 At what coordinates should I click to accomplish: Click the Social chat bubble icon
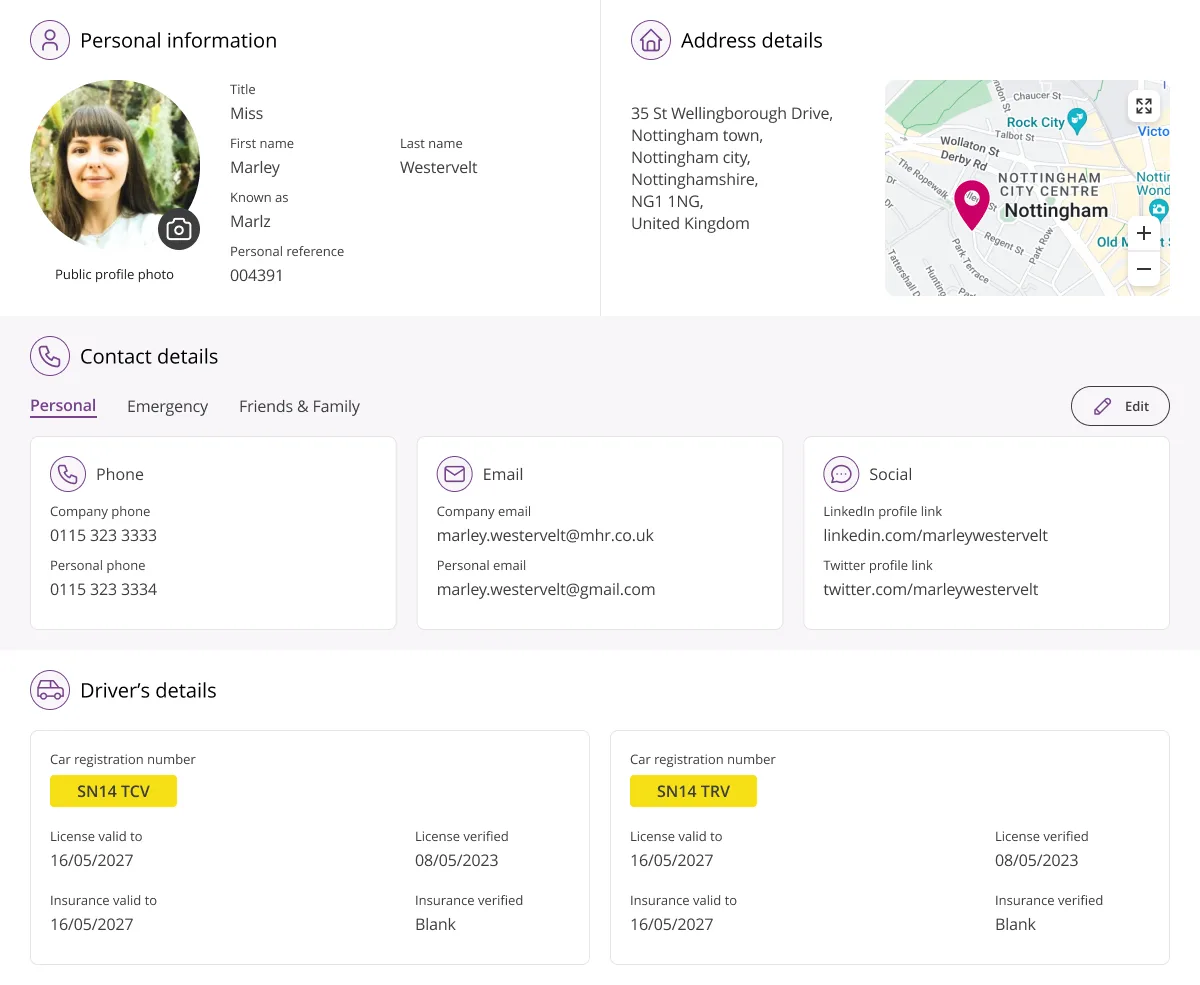(841, 474)
